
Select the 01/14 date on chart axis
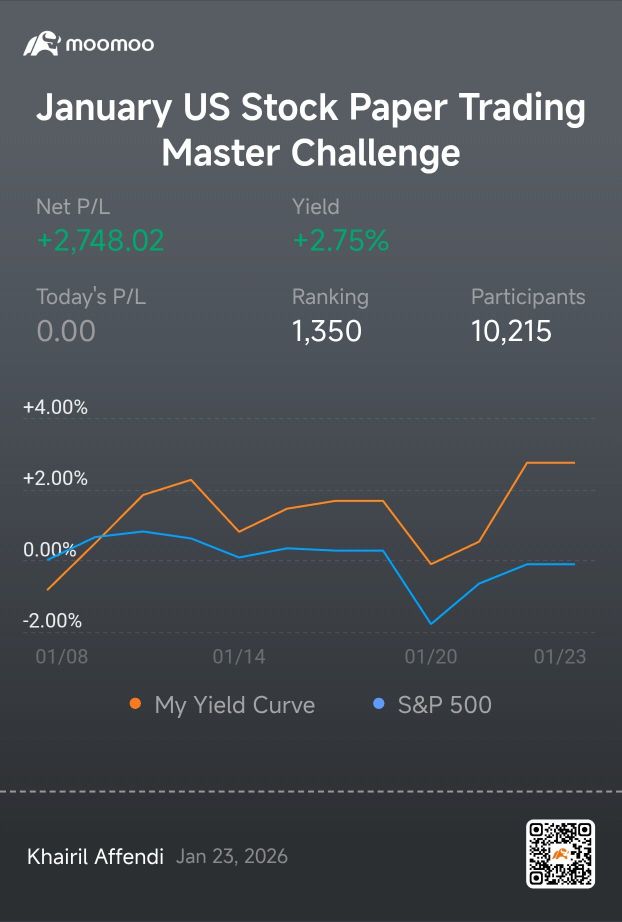(x=239, y=656)
